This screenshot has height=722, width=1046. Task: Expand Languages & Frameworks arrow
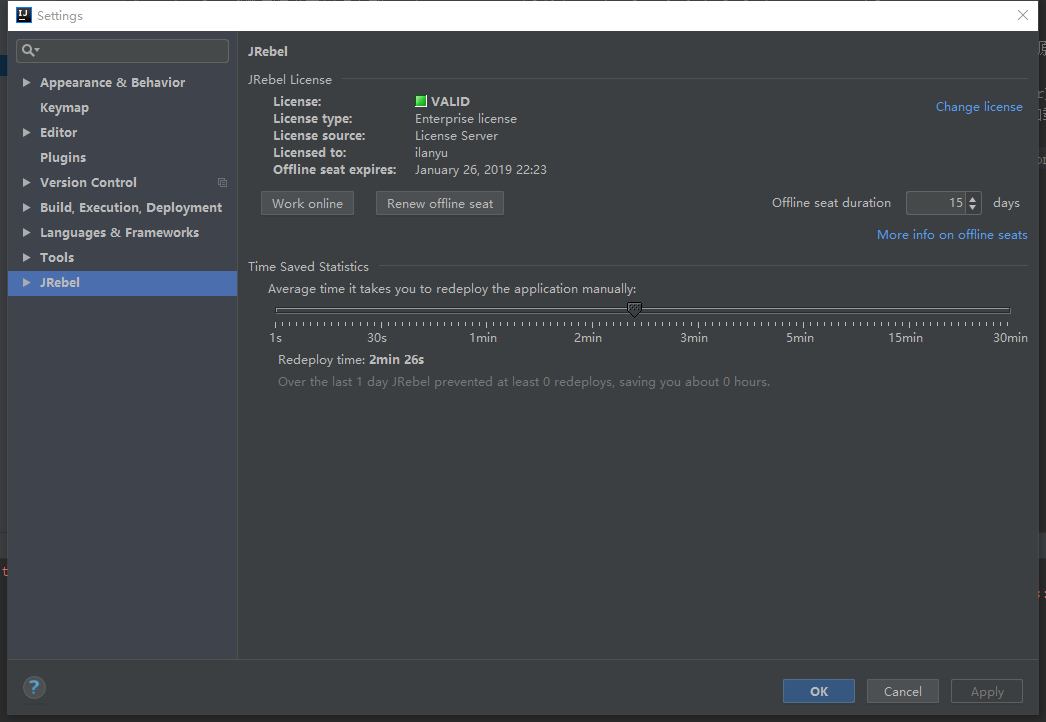tap(27, 233)
